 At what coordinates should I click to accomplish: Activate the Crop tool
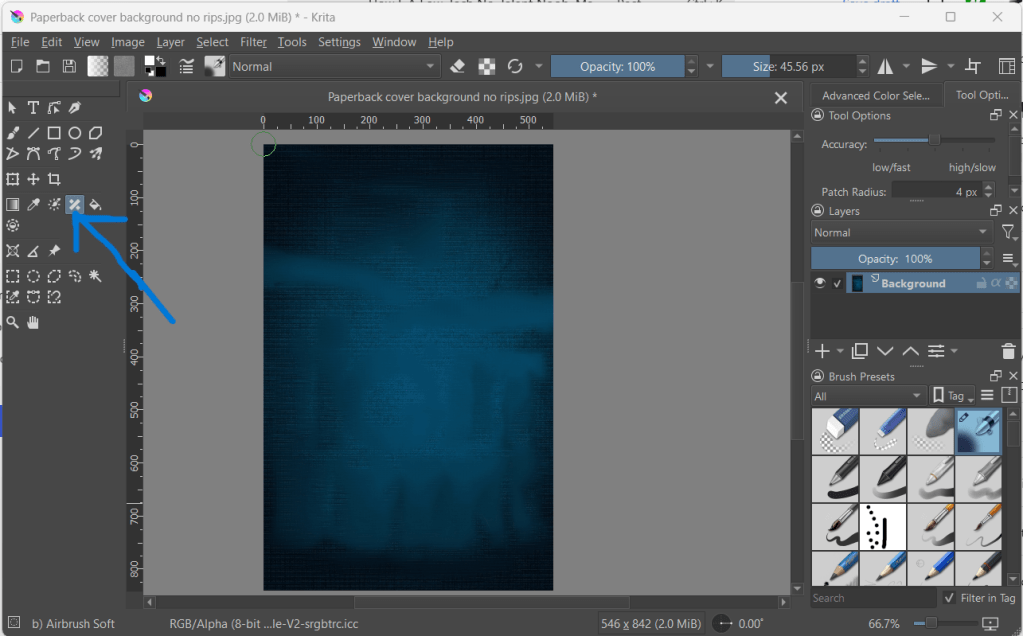[x=54, y=179]
